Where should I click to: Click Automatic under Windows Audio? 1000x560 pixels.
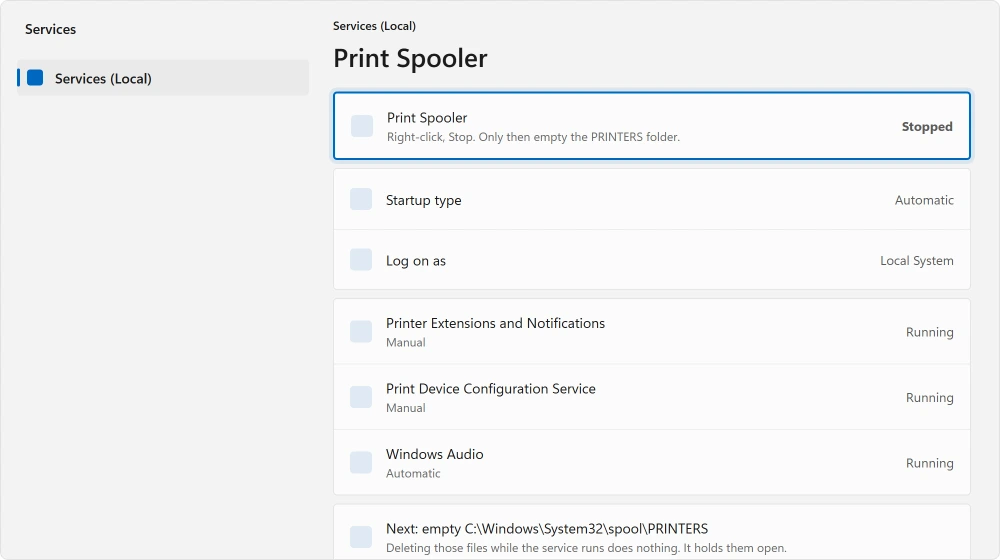pyautogui.click(x=413, y=473)
